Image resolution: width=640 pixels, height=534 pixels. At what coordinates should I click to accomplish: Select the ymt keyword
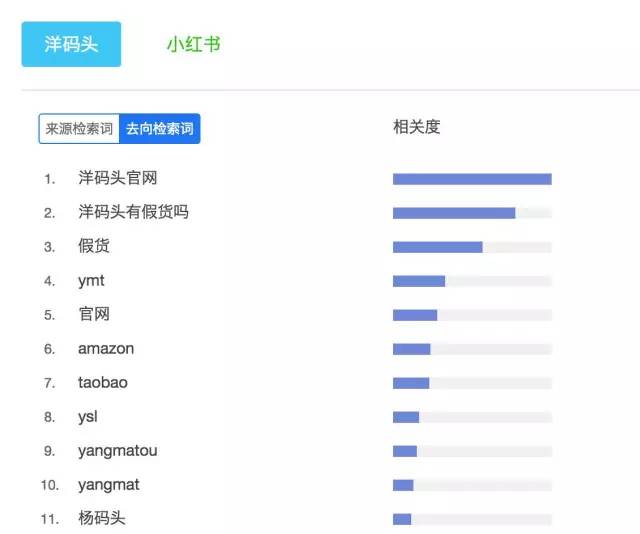coord(91,280)
